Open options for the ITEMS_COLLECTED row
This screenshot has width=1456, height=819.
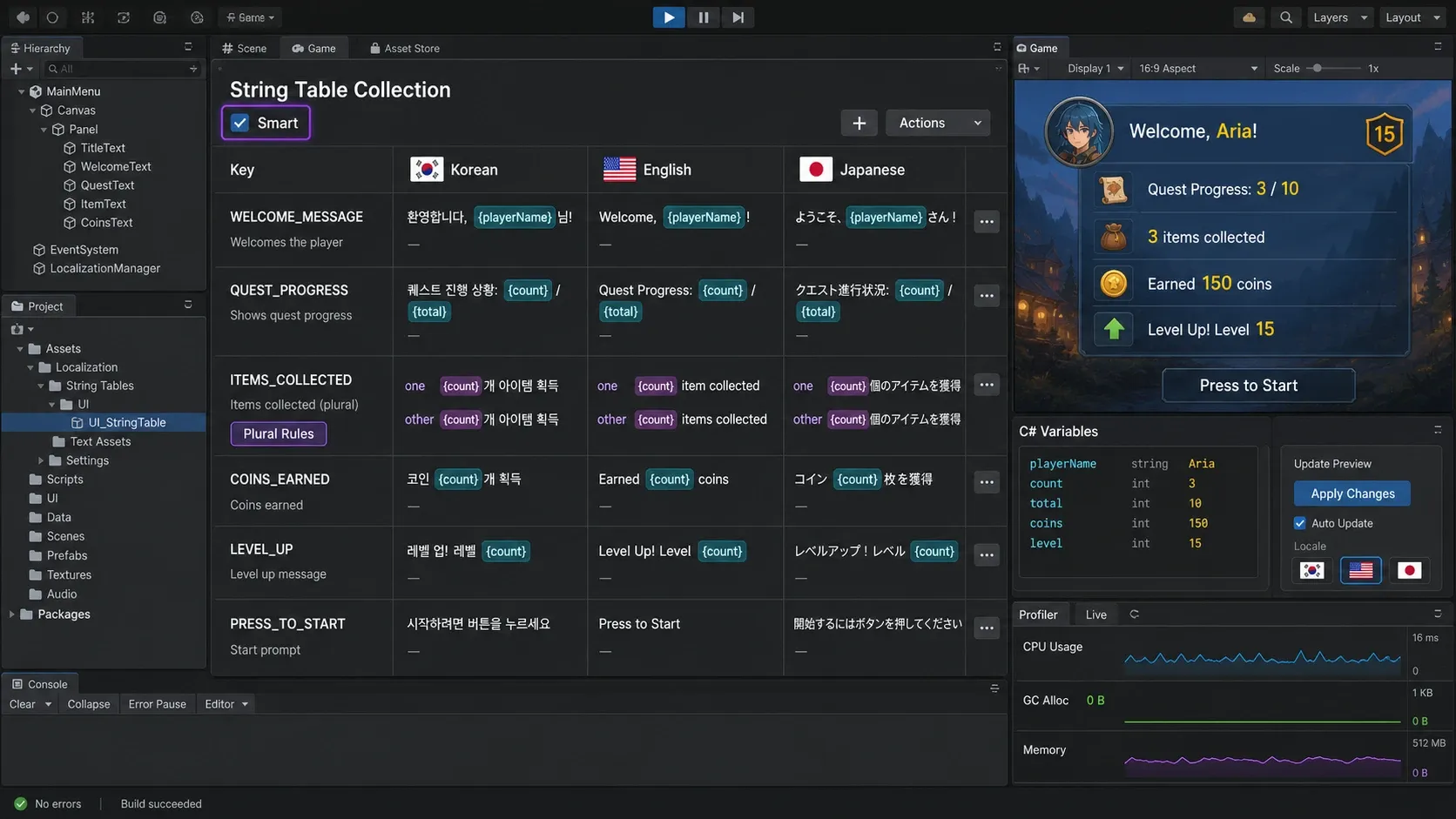pos(986,385)
